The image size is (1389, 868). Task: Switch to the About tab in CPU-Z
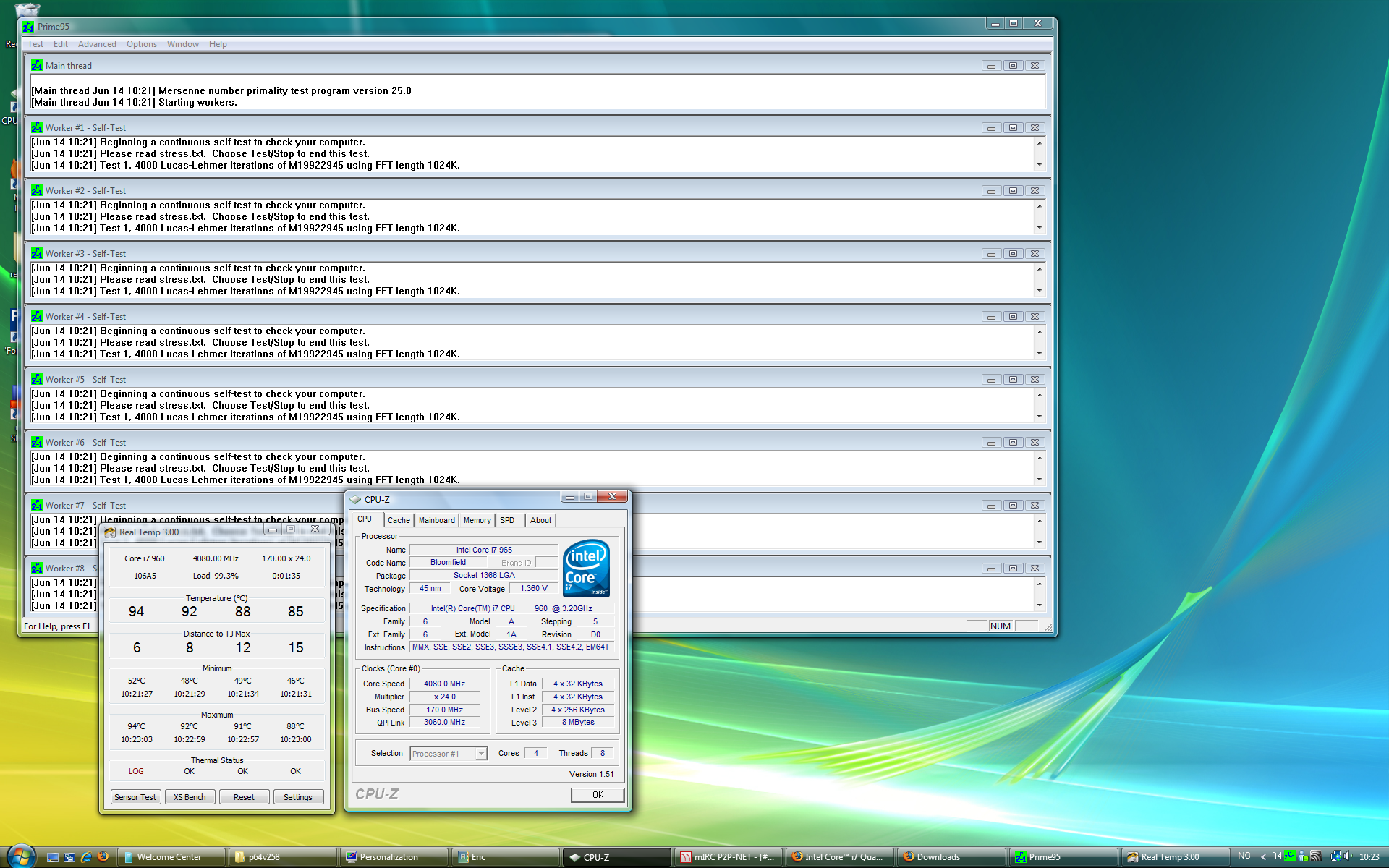(540, 520)
